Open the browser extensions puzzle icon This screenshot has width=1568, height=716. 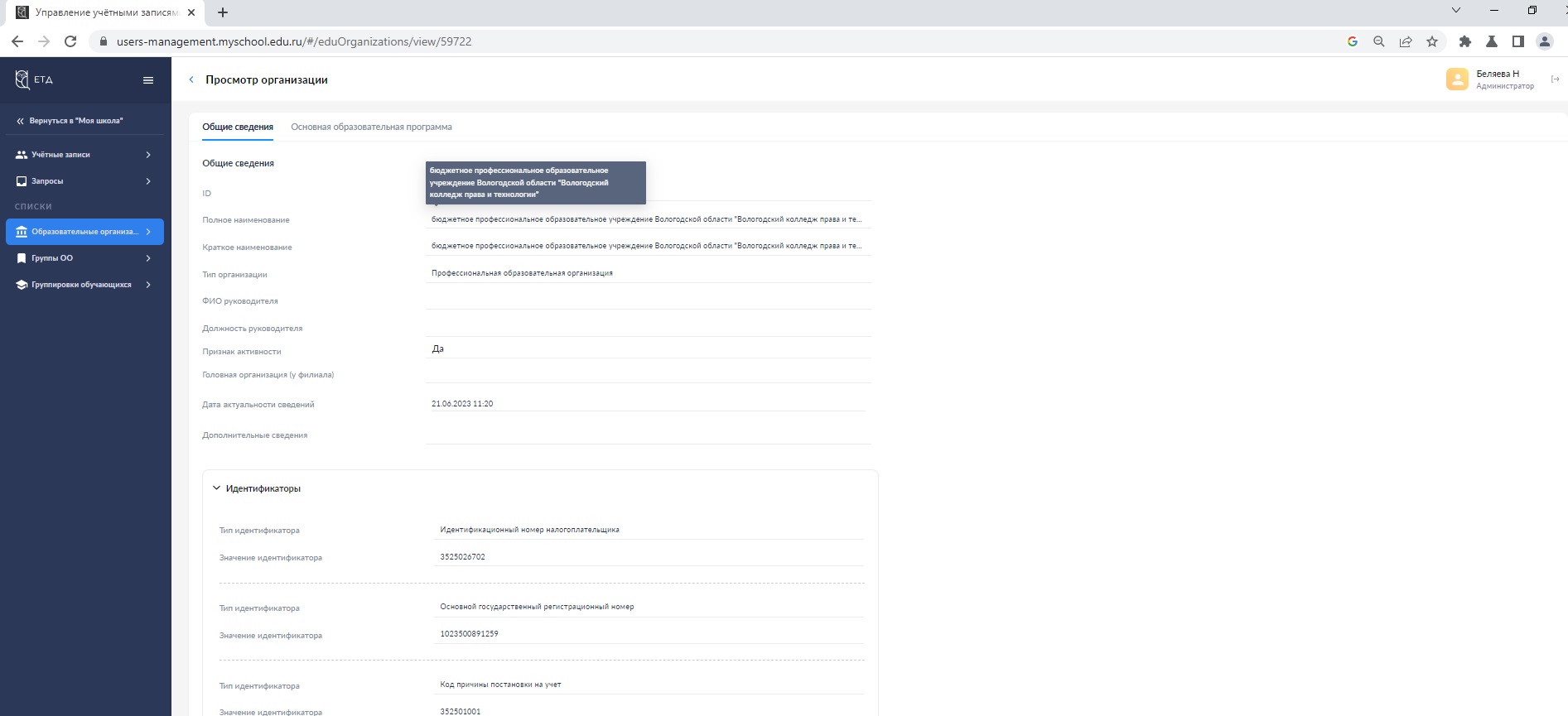pyautogui.click(x=1464, y=41)
